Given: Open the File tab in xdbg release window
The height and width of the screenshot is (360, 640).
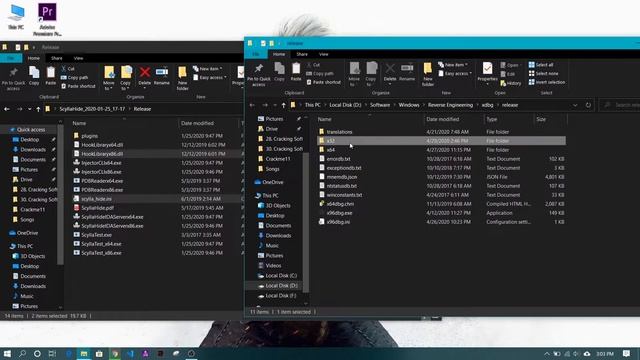Looking at the screenshot, I should click(256, 54).
